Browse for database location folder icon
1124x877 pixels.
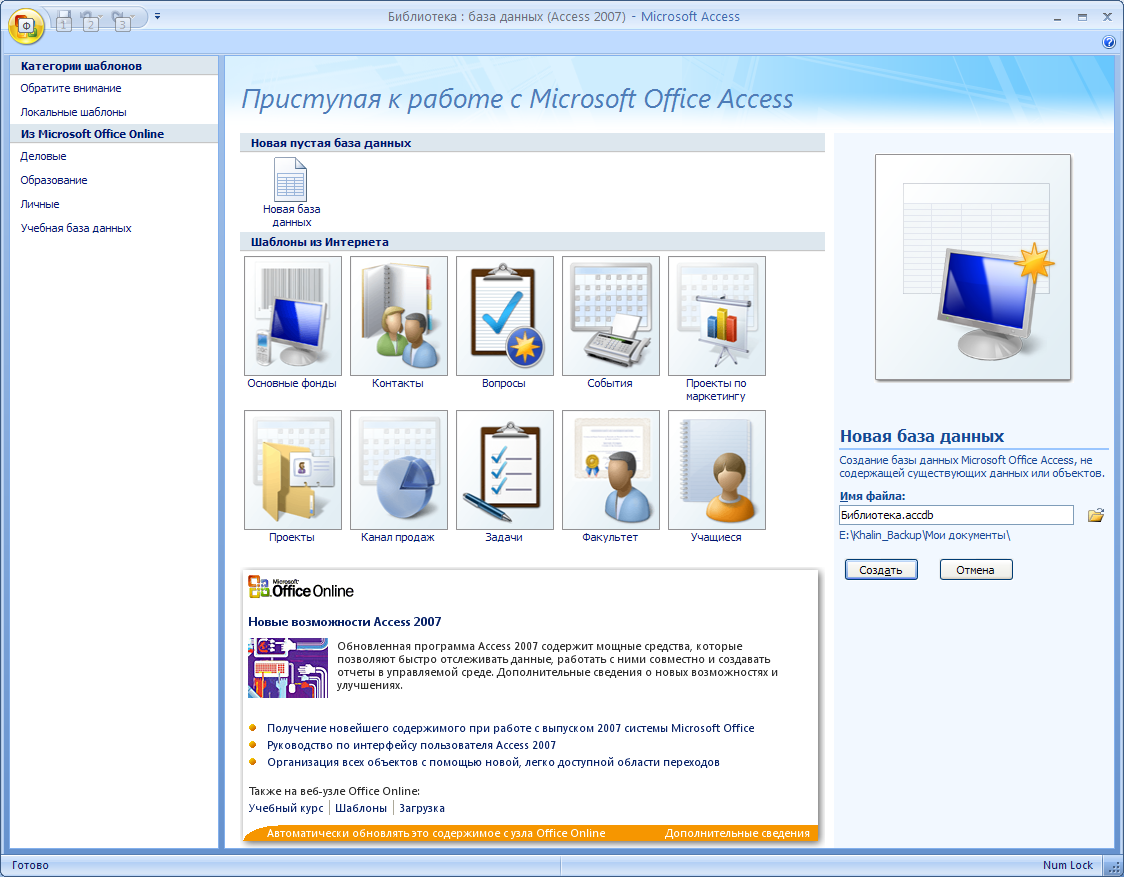[1095, 515]
